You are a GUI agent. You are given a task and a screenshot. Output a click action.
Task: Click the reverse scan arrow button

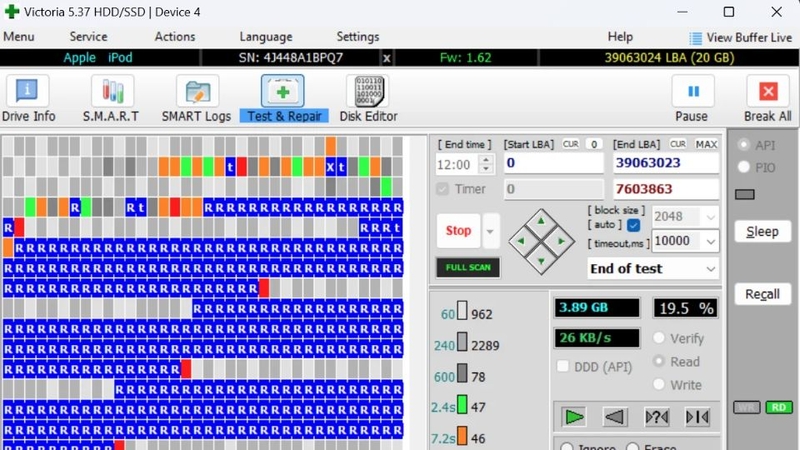(615, 417)
